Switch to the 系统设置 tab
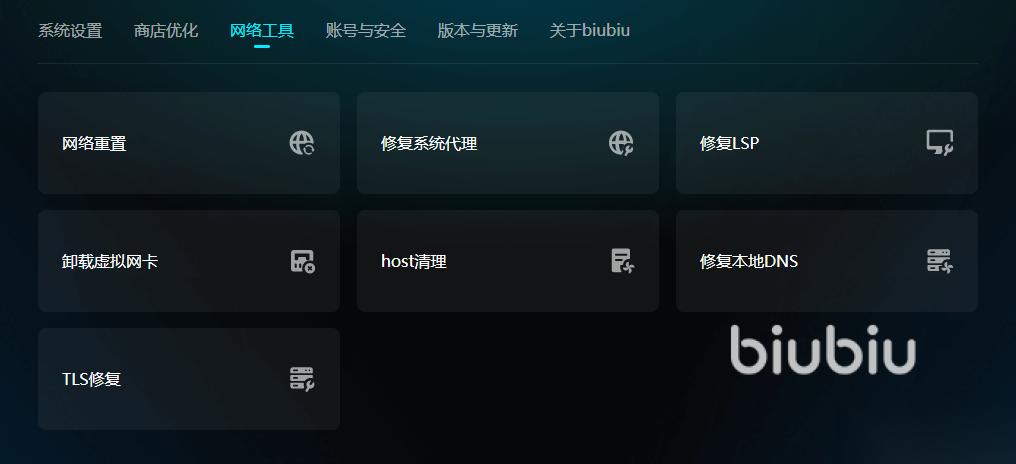Viewport: 1016px width, 464px height. (x=70, y=30)
